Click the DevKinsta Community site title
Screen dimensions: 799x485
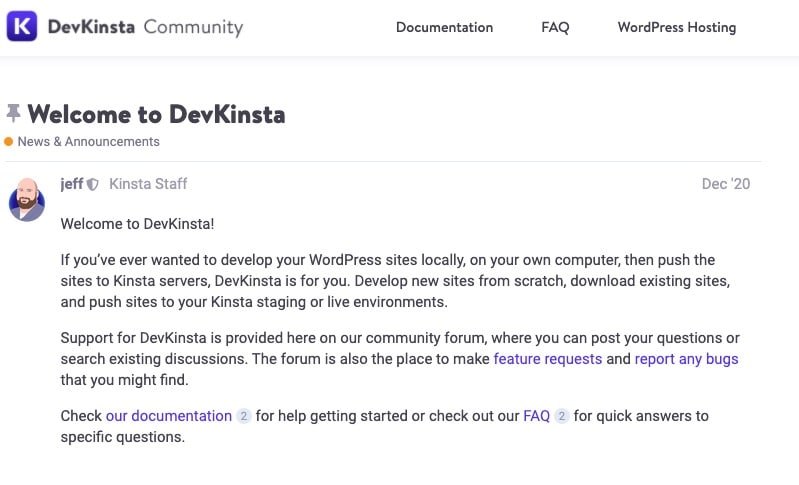tap(145, 27)
